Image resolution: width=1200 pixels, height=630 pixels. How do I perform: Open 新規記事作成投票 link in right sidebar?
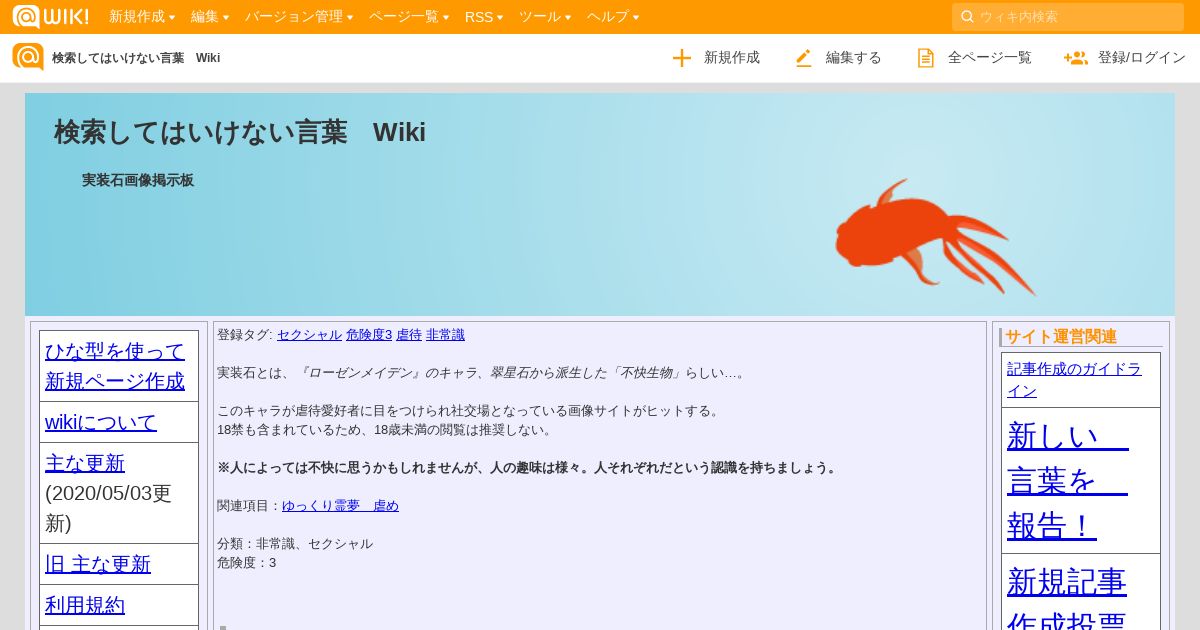[1067, 597]
